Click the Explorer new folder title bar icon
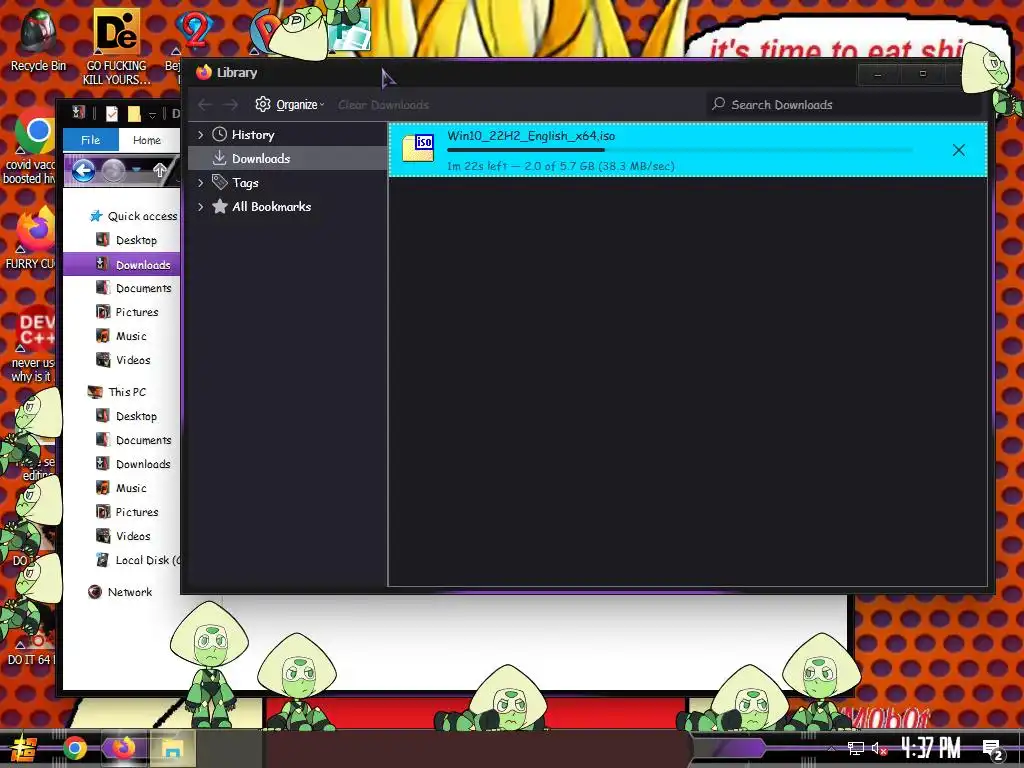Image resolution: width=1024 pixels, height=768 pixels. pyautogui.click(x=135, y=114)
